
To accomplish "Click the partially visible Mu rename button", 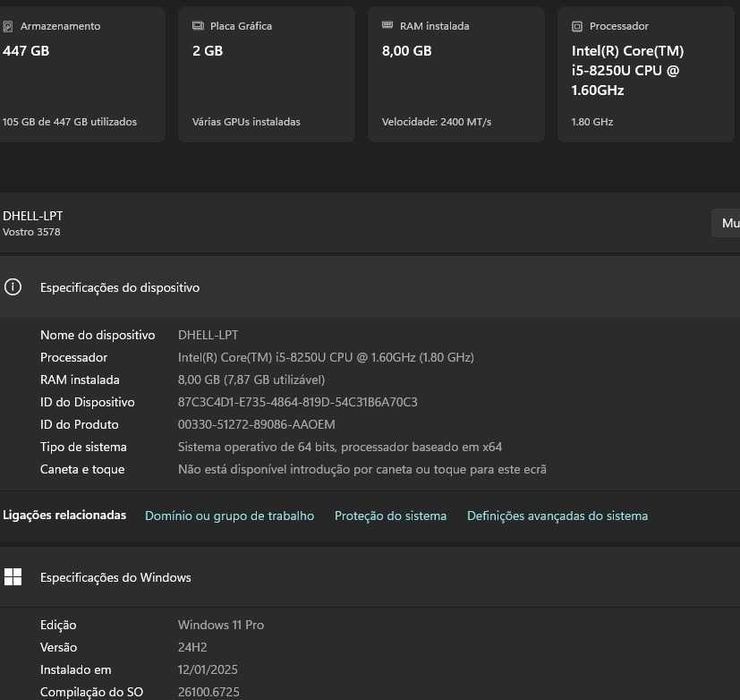I will [726, 223].
